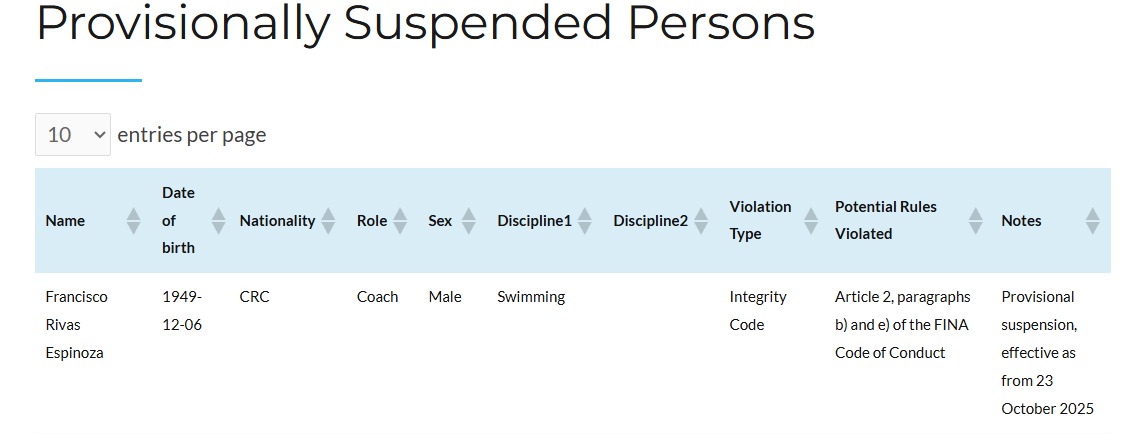Click the Provisional suspension notes cell

tap(1047, 352)
